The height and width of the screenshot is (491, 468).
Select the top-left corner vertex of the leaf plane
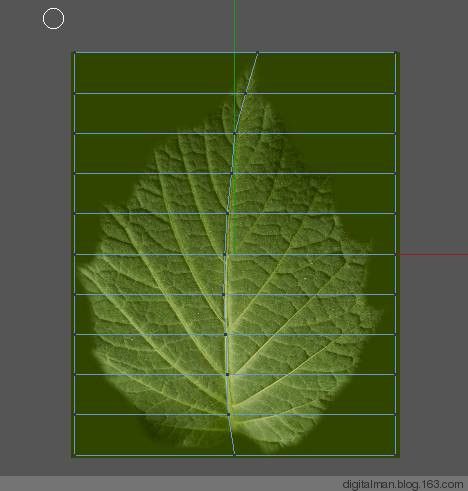(x=75, y=52)
